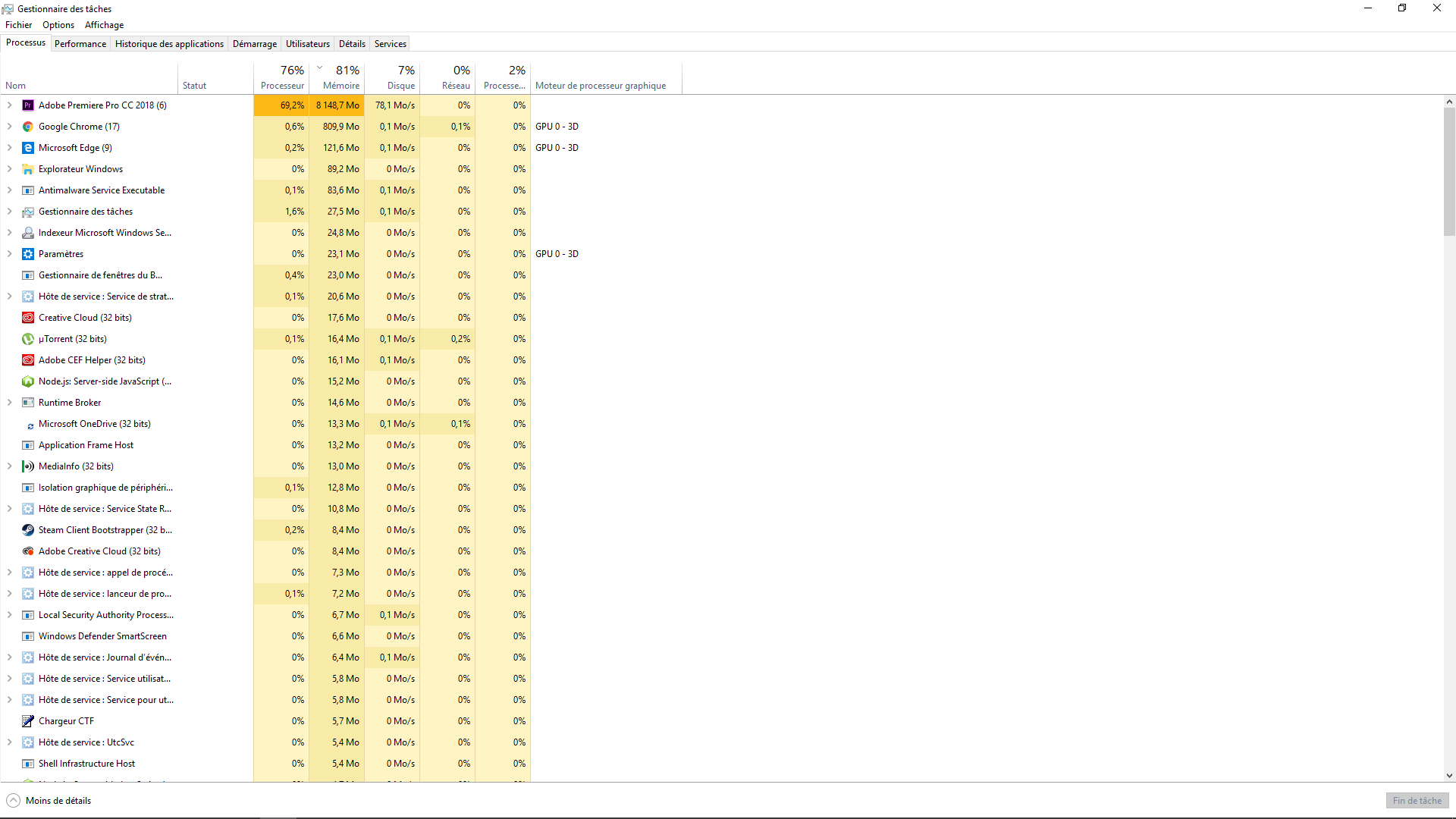Open the Détails tab
Viewport: 1456px width, 819px height.
tap(352, 44)
